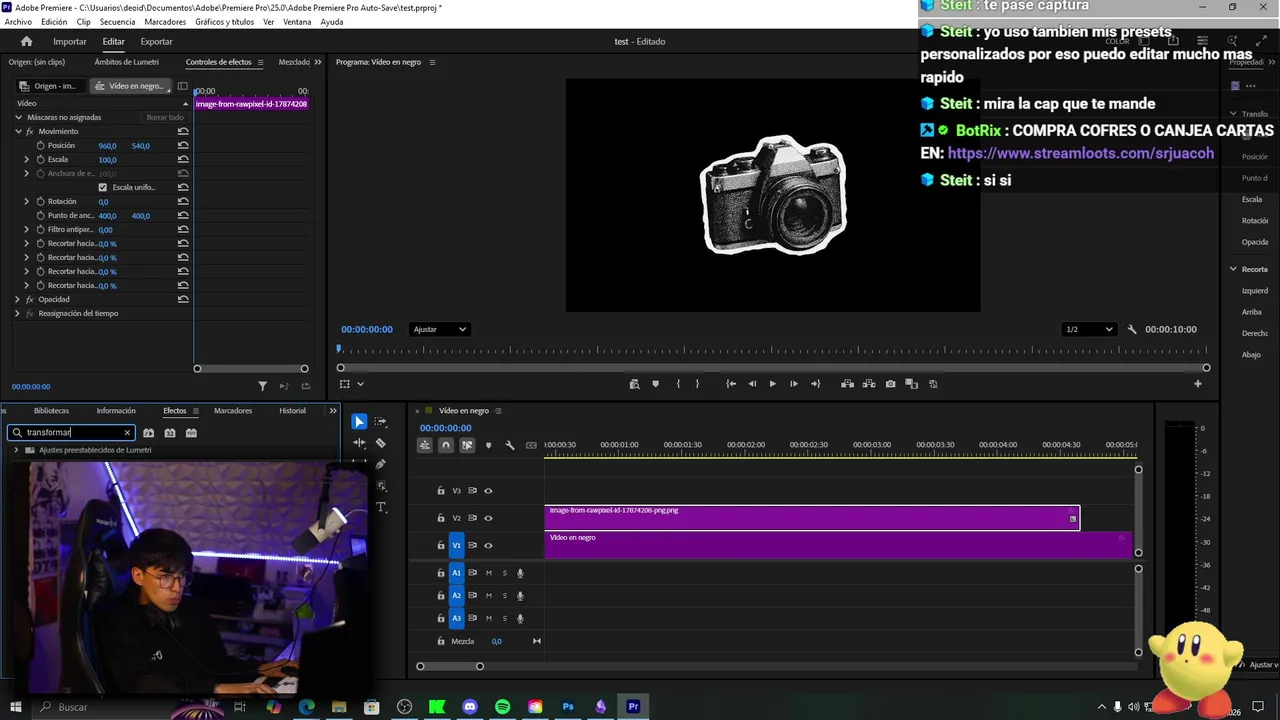
Task: Expand Reasignación del tiempo group
Action: [x=17, y=313]
